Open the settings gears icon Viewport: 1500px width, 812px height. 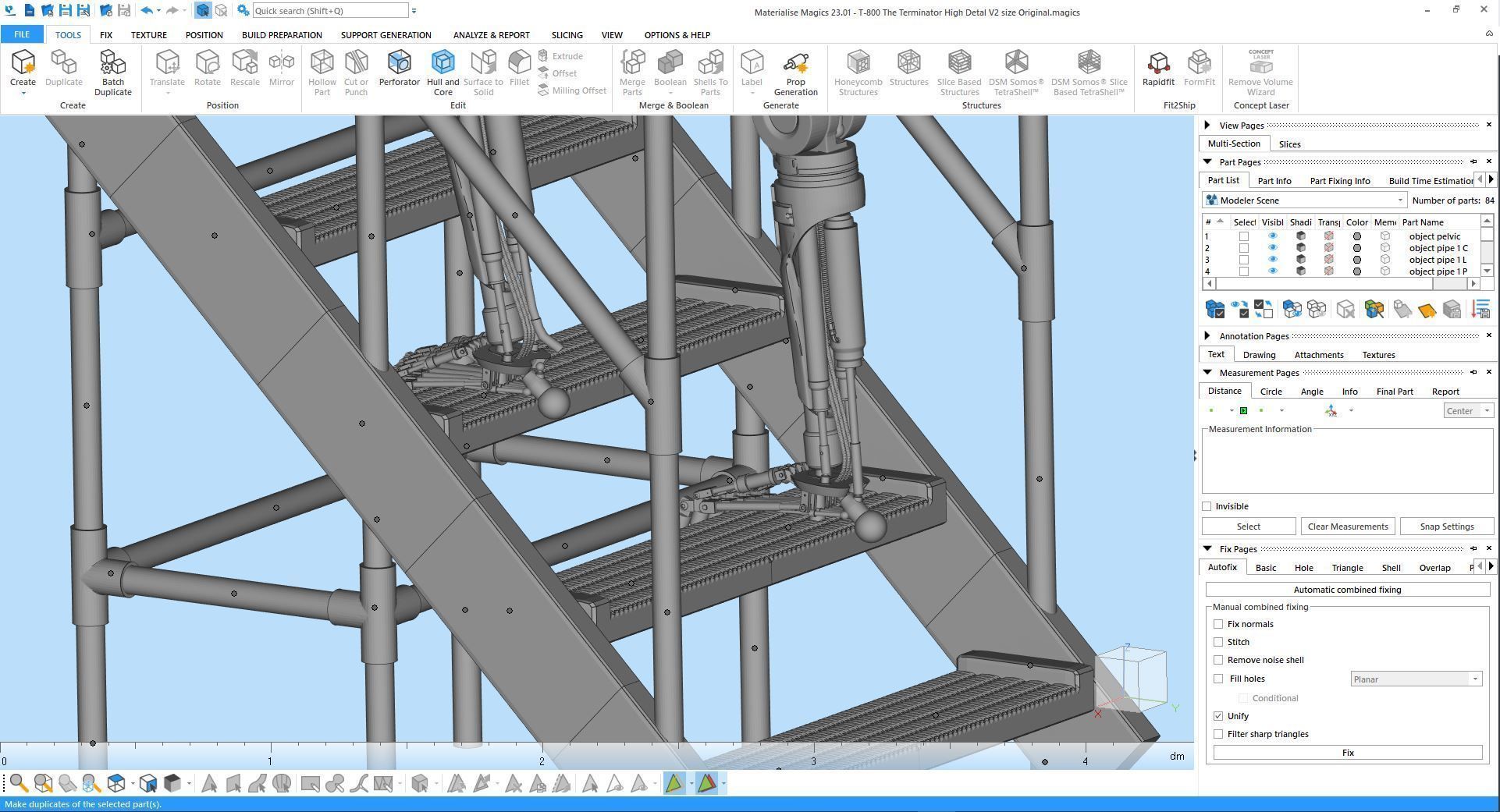[x=243, y=11]
